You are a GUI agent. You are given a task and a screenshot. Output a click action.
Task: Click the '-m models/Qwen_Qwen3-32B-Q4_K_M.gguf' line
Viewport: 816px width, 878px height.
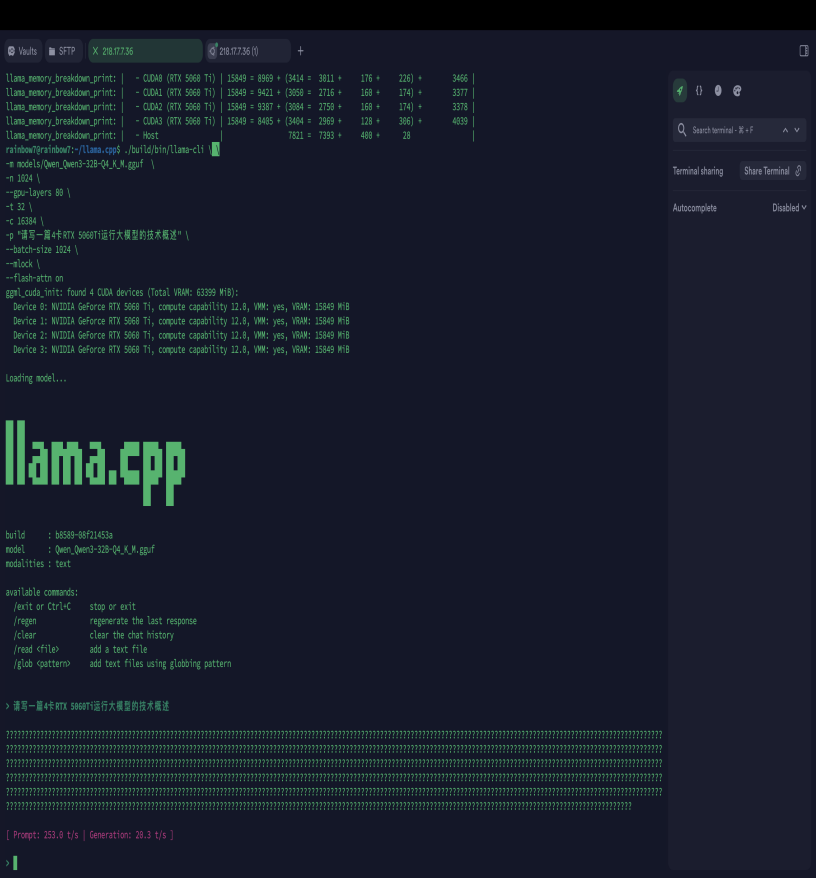pos(80,164)
